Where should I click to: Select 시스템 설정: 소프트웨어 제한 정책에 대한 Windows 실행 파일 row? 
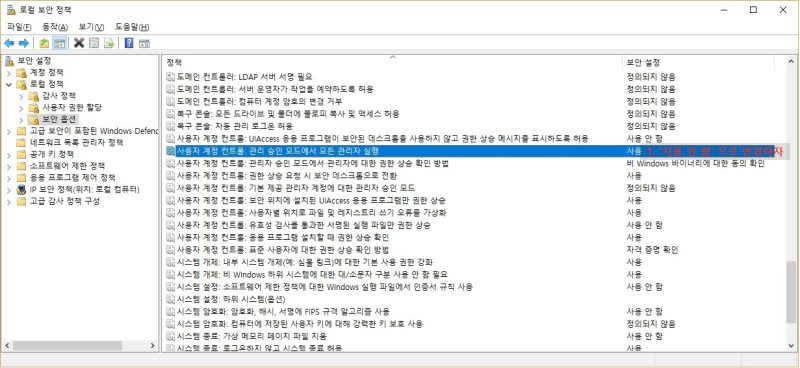click(324, 287)
